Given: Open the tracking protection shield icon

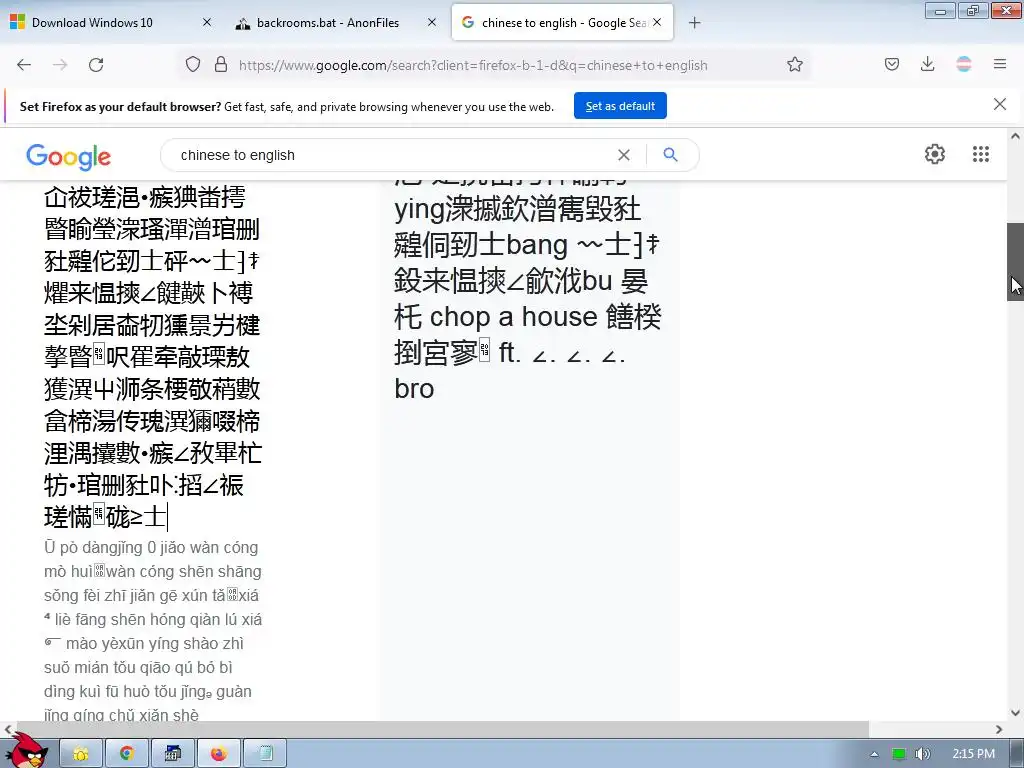Looking at the screenshot, I should click(193, 64).
